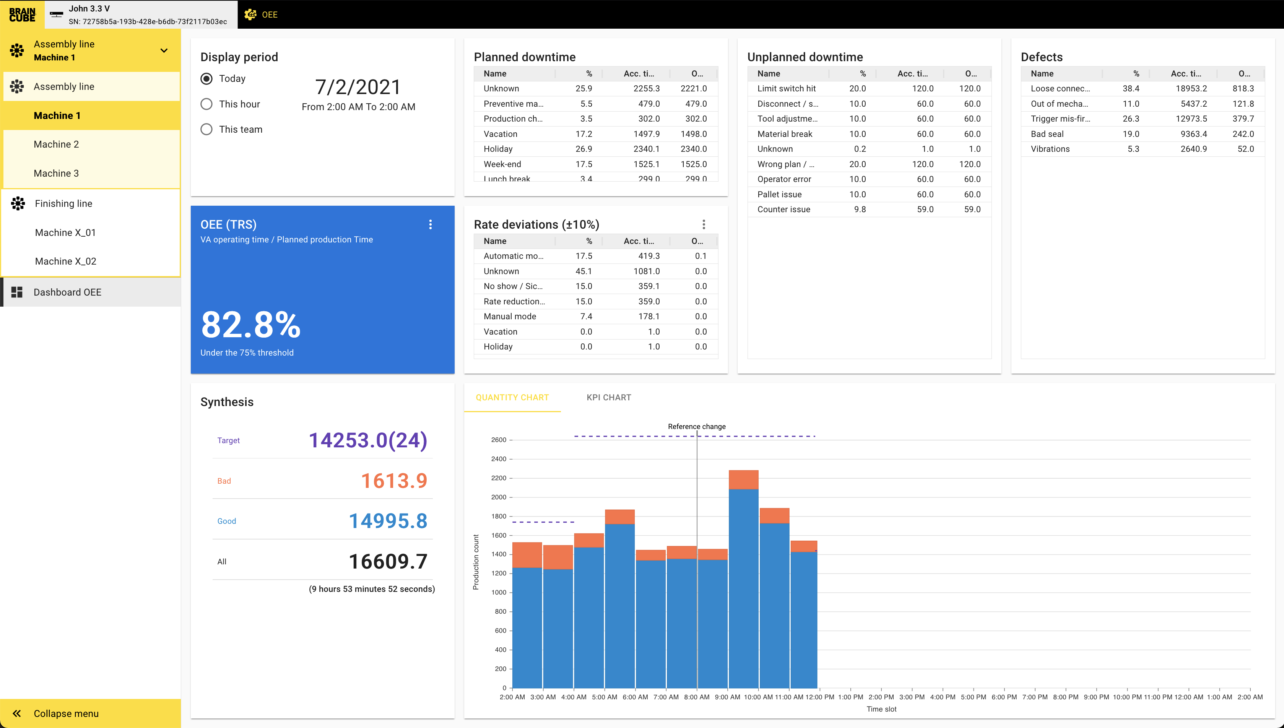Expand the Assembly line tree group
Screen dimensions: 1284x728
click(64, 87)
